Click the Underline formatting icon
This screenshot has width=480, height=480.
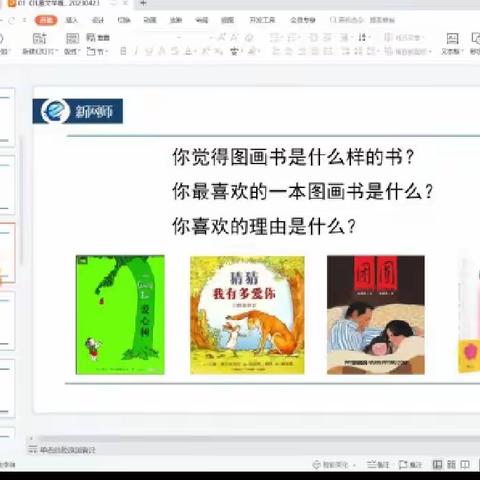[149, 51]
